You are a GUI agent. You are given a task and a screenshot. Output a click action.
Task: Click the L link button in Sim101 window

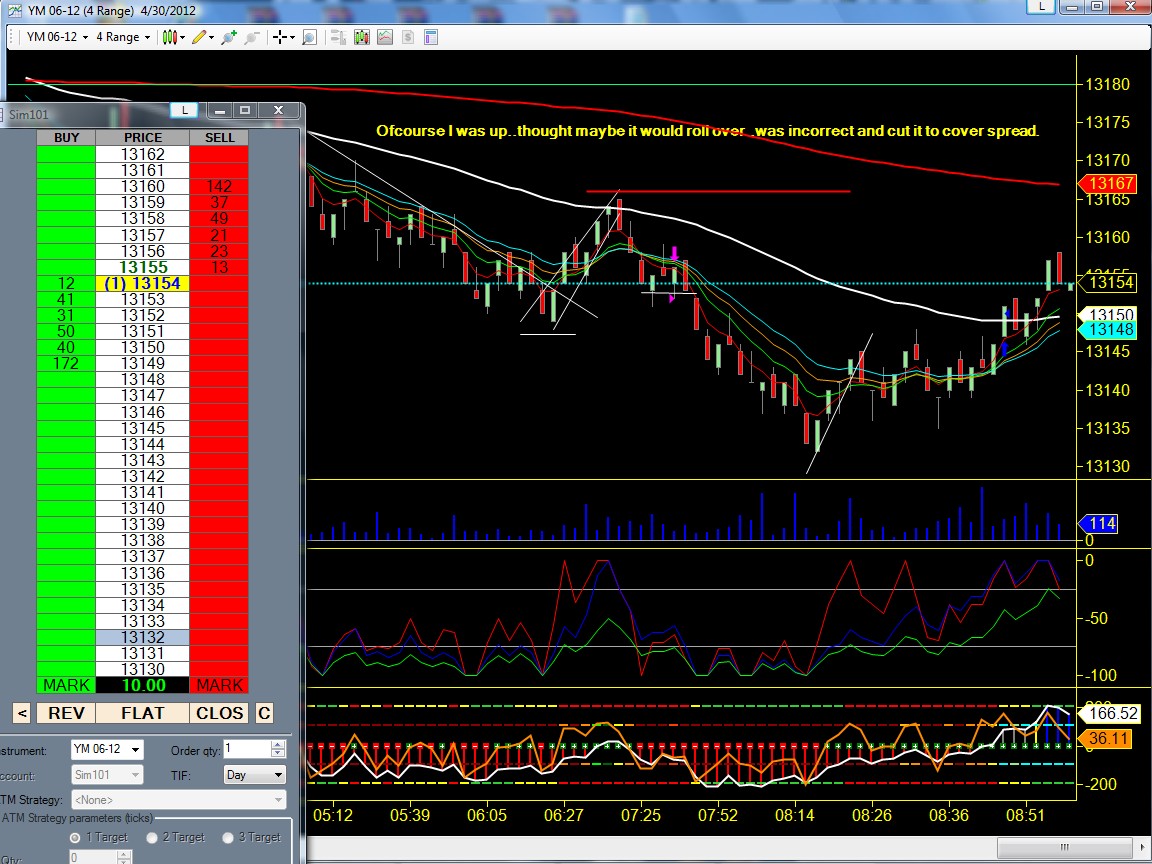[x=184, y=110]
